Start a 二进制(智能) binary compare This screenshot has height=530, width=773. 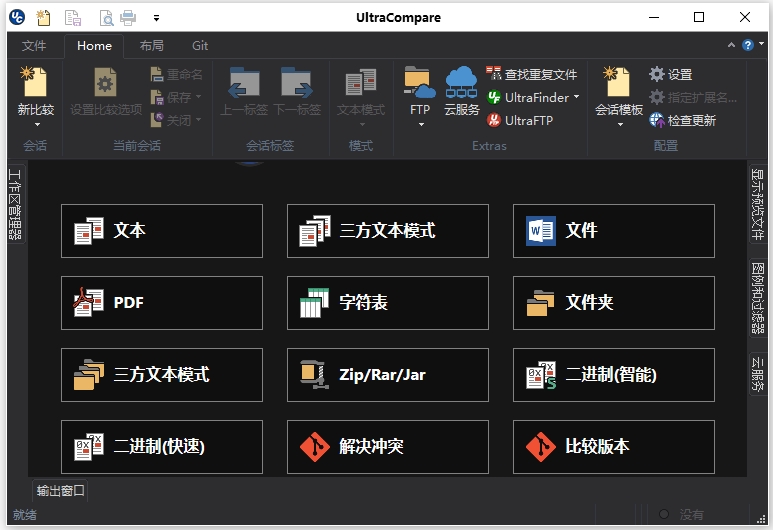(614, 375)
